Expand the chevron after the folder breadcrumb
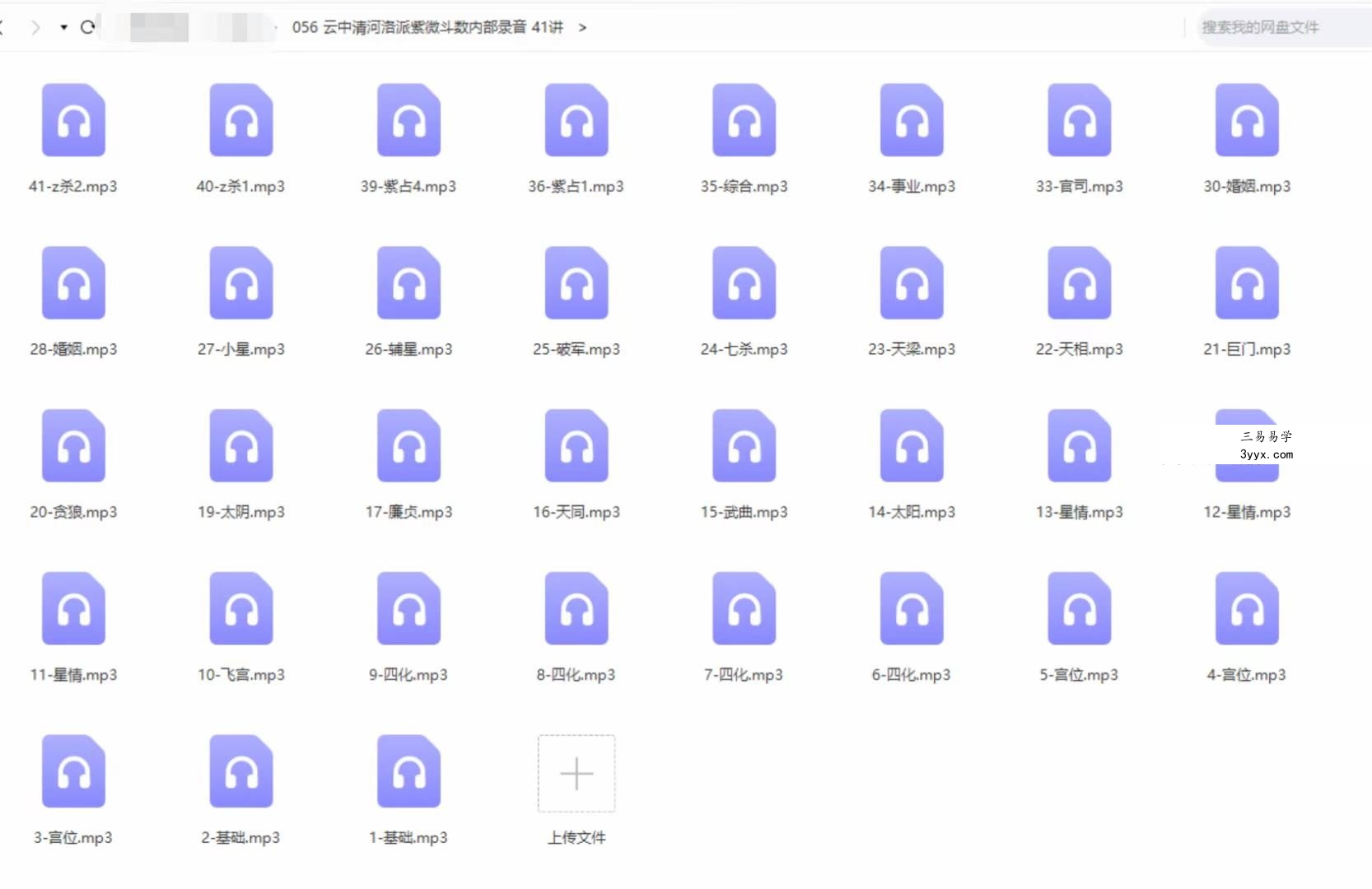This screenshot has width=1372, height=889. (x=583, y=27)
